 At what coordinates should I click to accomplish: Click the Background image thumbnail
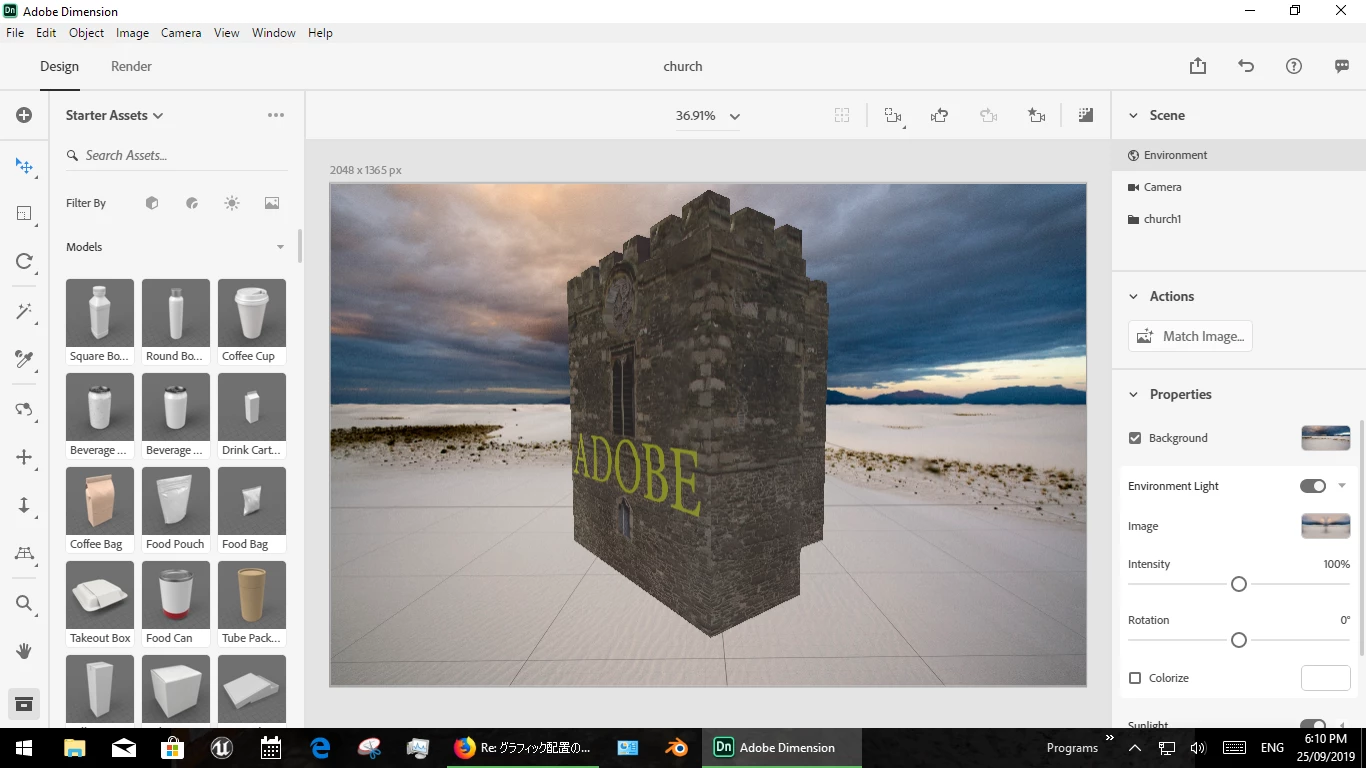click(x=1326, y=438)
